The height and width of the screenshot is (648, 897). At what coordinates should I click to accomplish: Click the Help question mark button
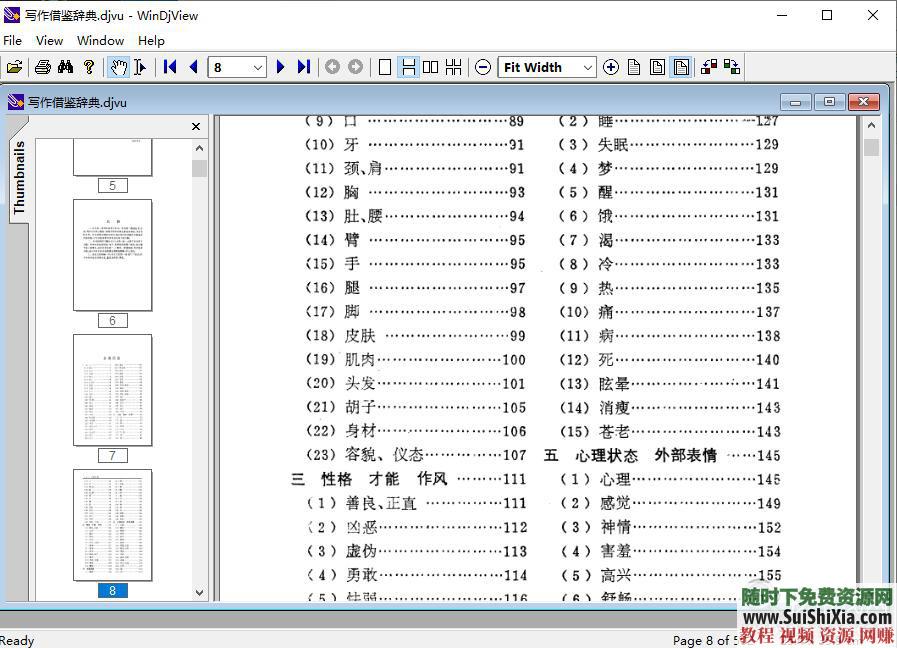click(88, 67)
